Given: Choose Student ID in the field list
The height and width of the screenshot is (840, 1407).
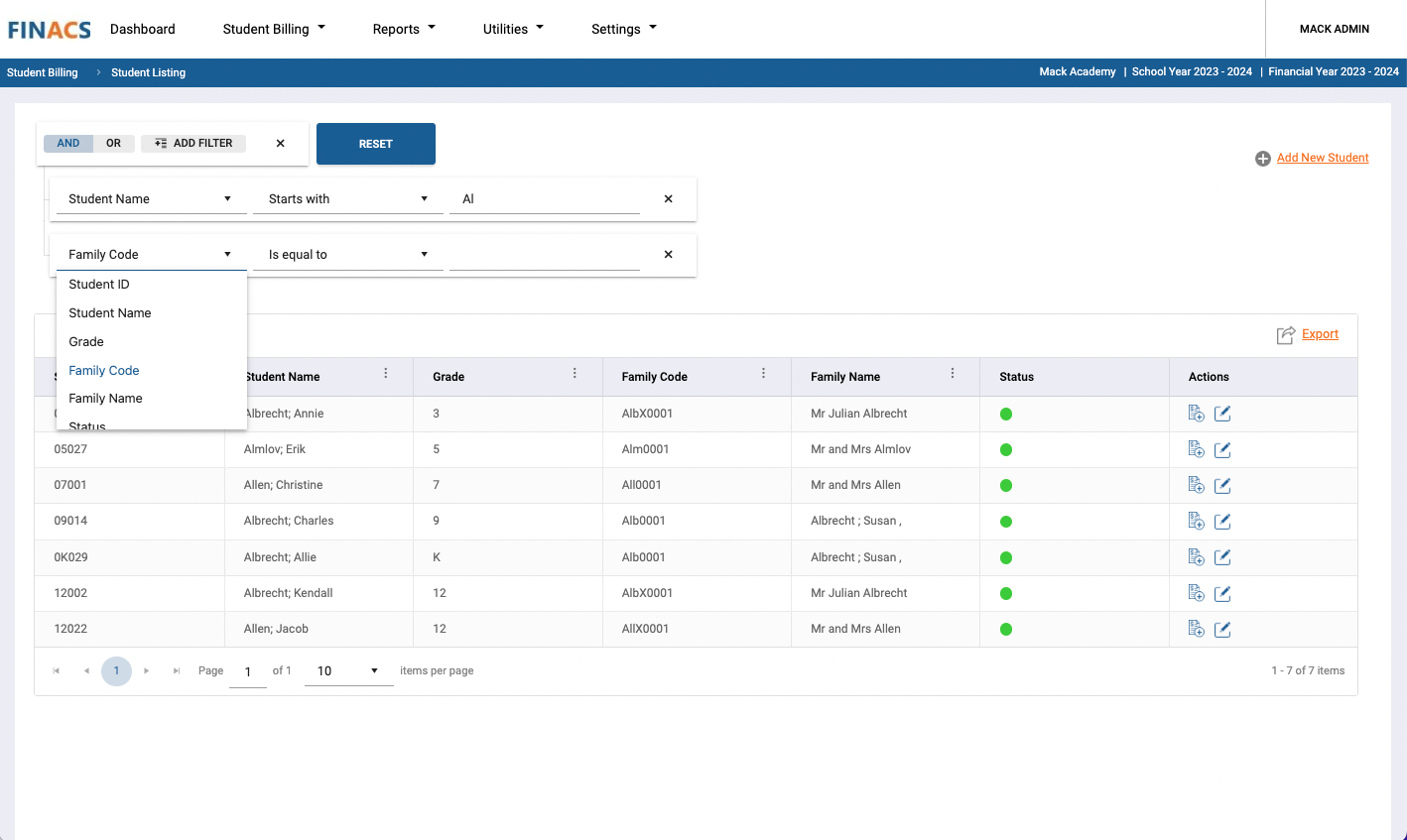Looking at the screenshot, I should click(99, 285).
